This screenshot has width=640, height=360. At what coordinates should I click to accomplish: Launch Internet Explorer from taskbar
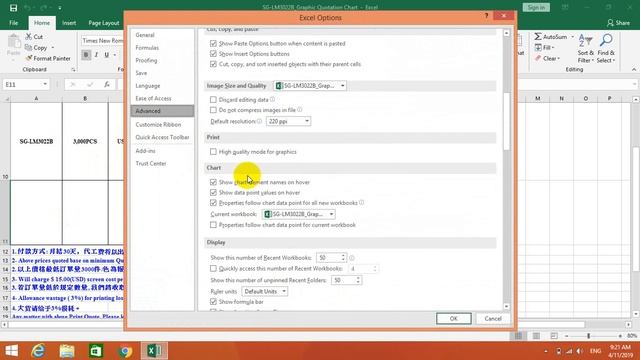tap(38, 351)
